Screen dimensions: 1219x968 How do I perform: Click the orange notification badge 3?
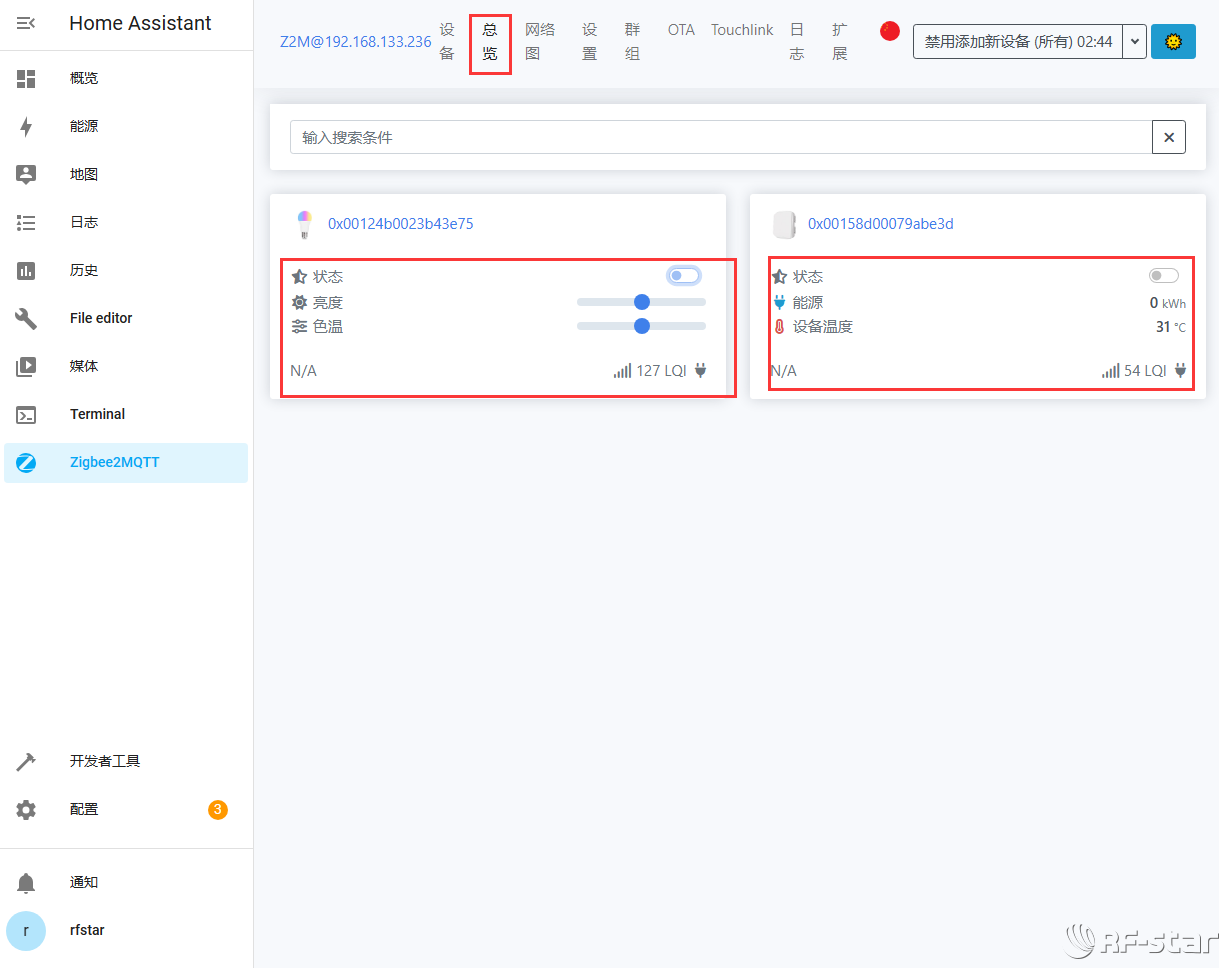[218, 810]
